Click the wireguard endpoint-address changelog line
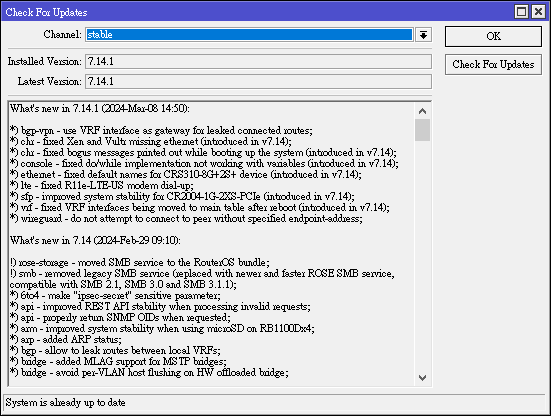 186,219
